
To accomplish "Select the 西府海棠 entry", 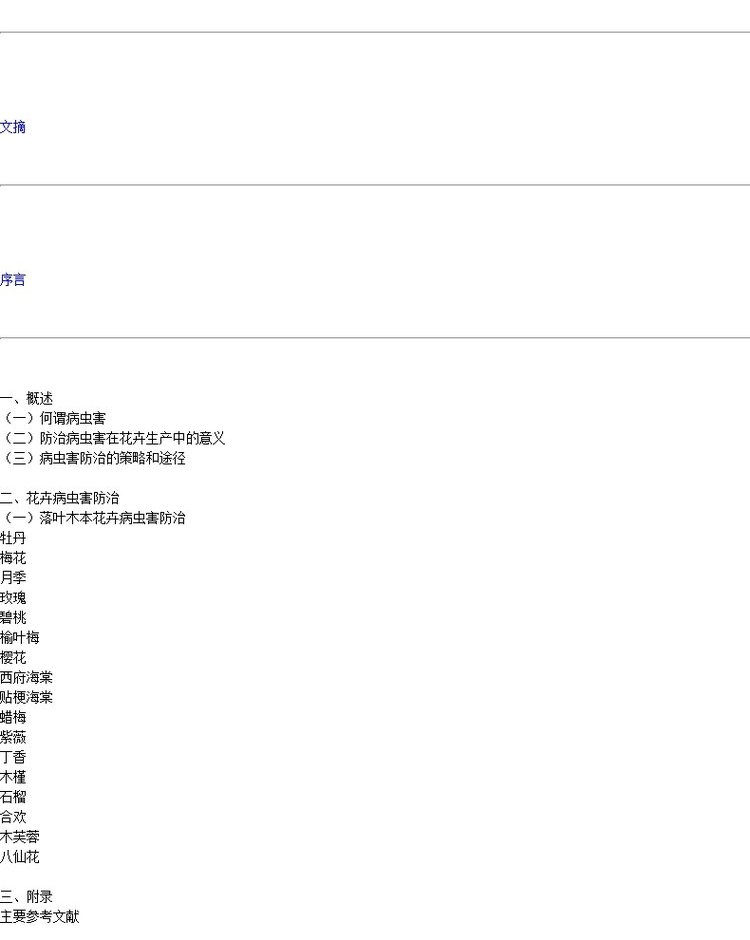I will [26, 678].
